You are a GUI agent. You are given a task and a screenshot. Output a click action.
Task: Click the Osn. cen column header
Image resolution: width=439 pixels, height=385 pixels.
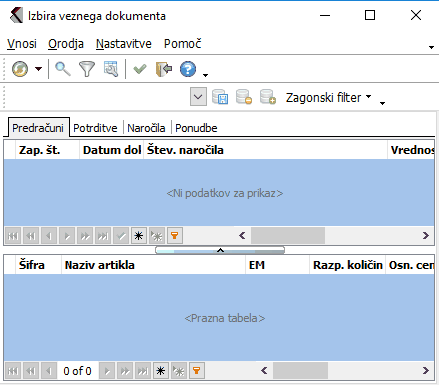[410, 265]
